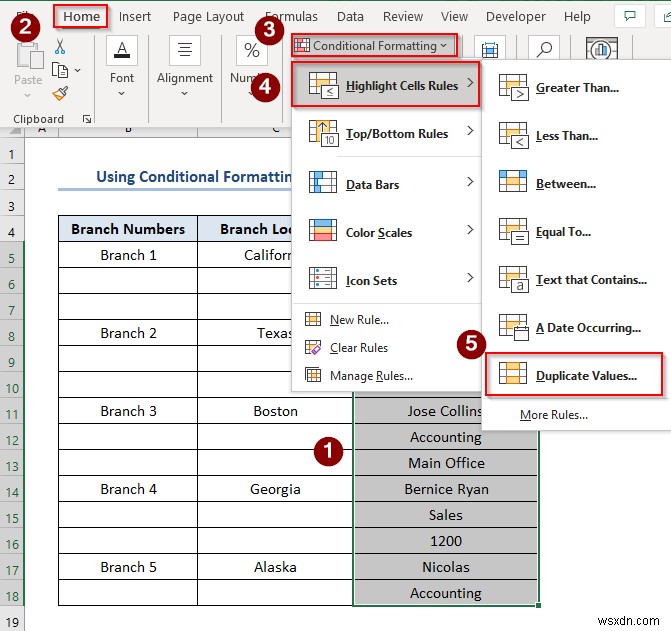This screenshot has width=671, height=631.
Task: Click the Cells group icon
Action: click(x=490, y=50)
